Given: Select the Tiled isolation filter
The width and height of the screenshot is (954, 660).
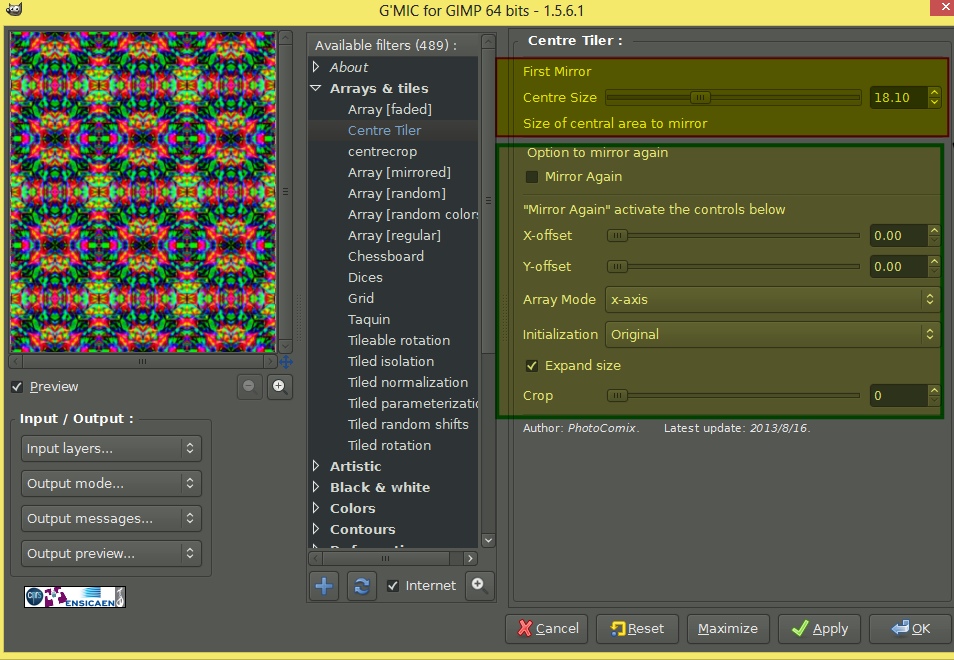Looking at the screenshot, I should pyautogui.click(x=391, y=361).
